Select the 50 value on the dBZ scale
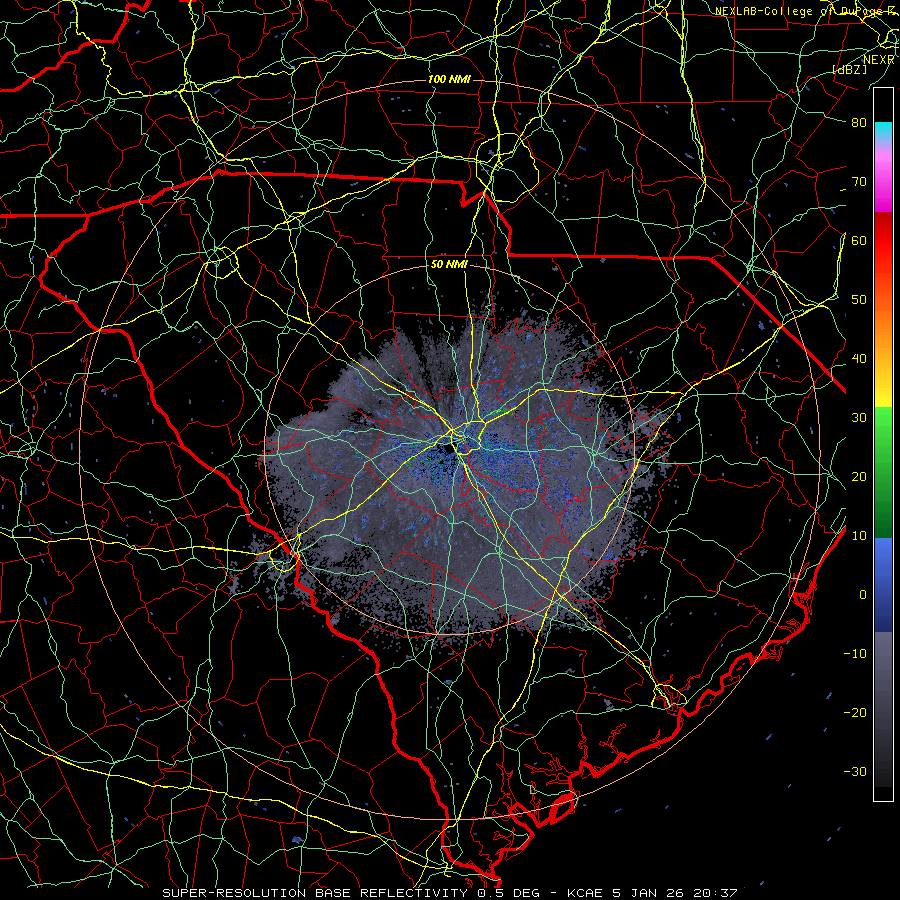The height and width of the screenshot is (900, 900). (859, 300)
